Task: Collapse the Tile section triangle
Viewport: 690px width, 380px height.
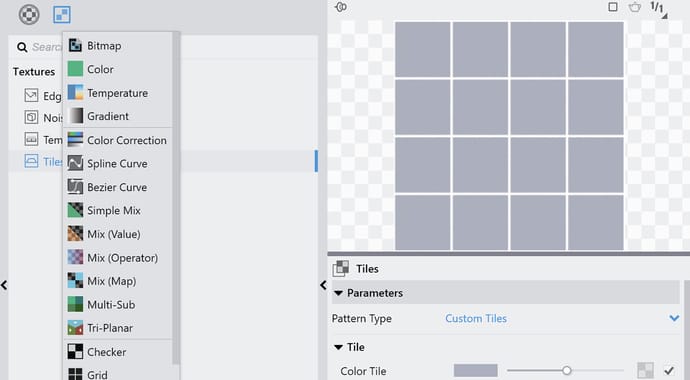Action: pos(338,347)
